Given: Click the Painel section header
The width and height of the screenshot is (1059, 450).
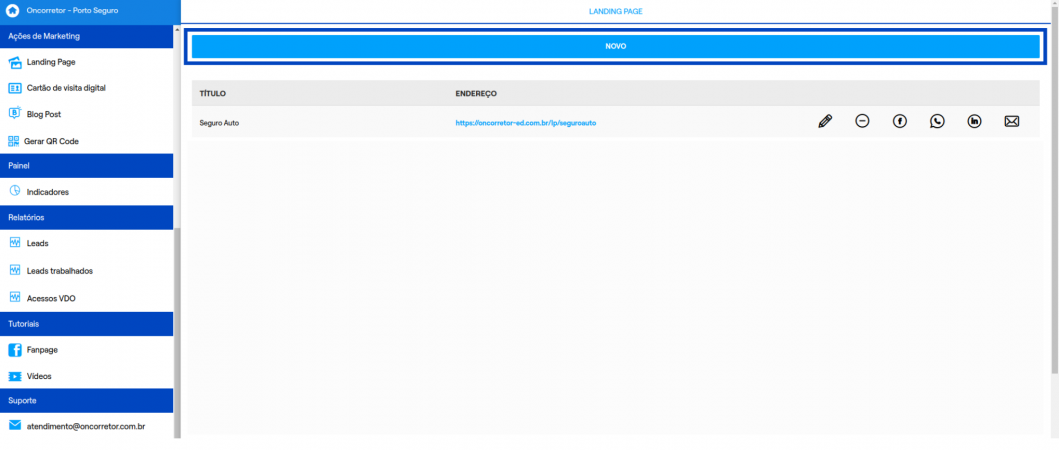Looking at the screenshot, I should pos(86,166).
